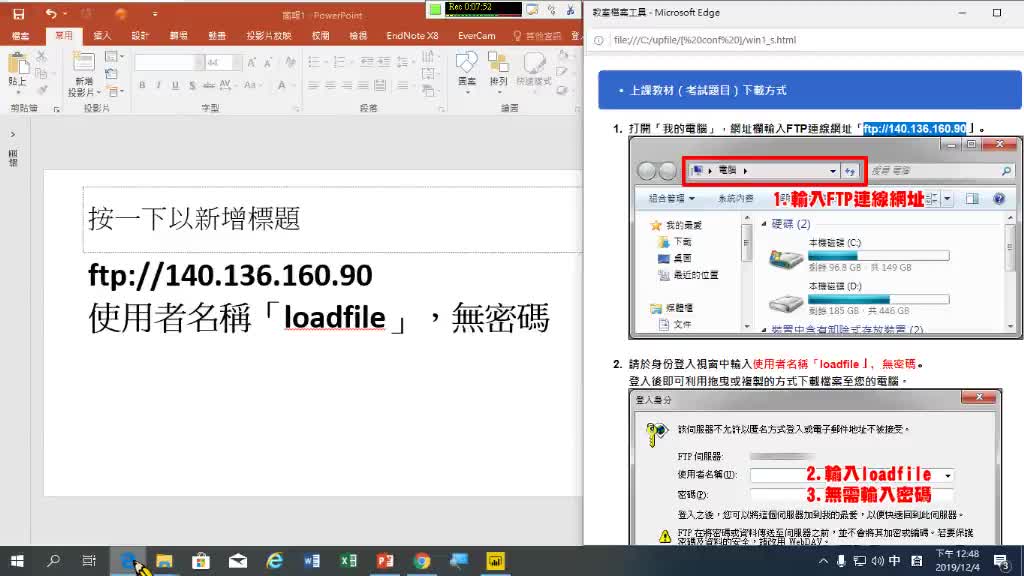The image size is (1024, 576).
Task: Click the Paste (貼上) clipboard icon
Action: [18, 68]
